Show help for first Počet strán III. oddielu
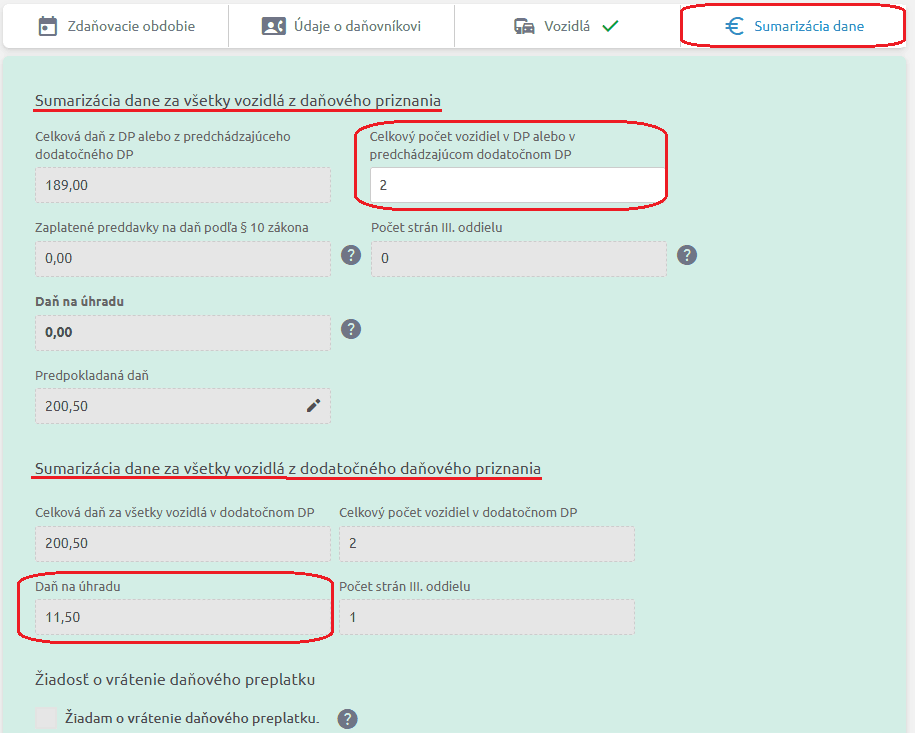The width and height of the screenshot is (915, 733). coord(687,255)
